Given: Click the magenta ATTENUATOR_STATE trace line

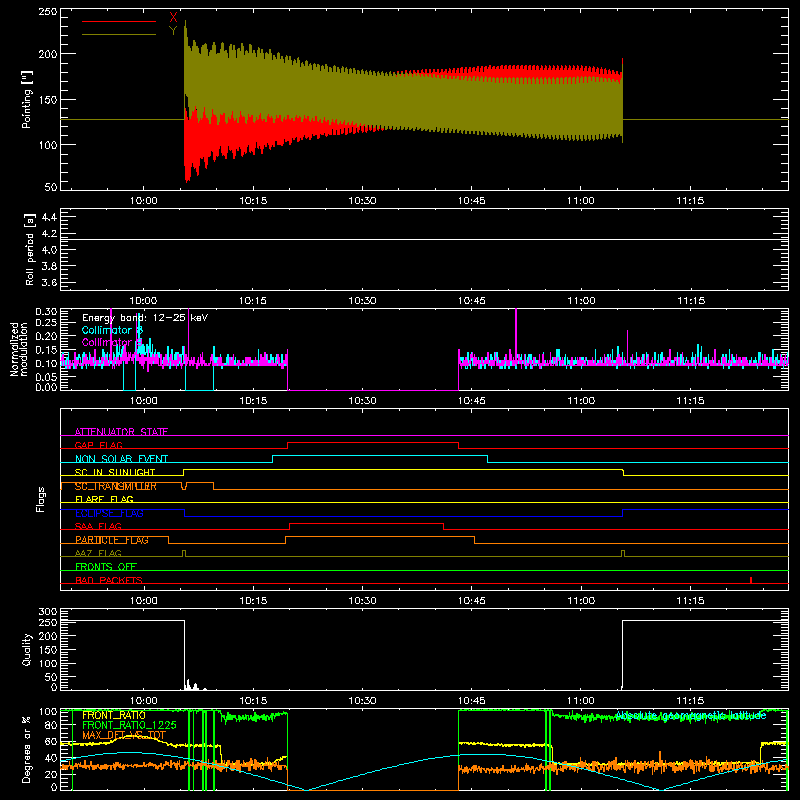Looking at the screenshot, I should (424, 436).
